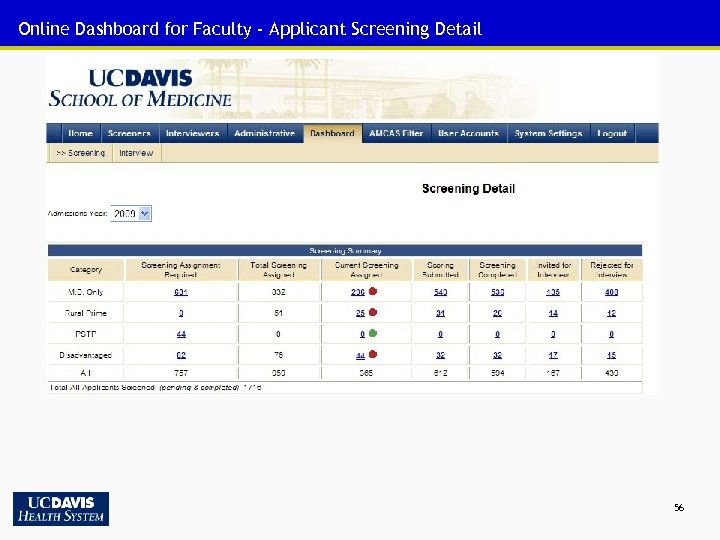Open Disadvantaged Invited for Interview link
This screenshot has height=540, width=720.
[553, 355]
